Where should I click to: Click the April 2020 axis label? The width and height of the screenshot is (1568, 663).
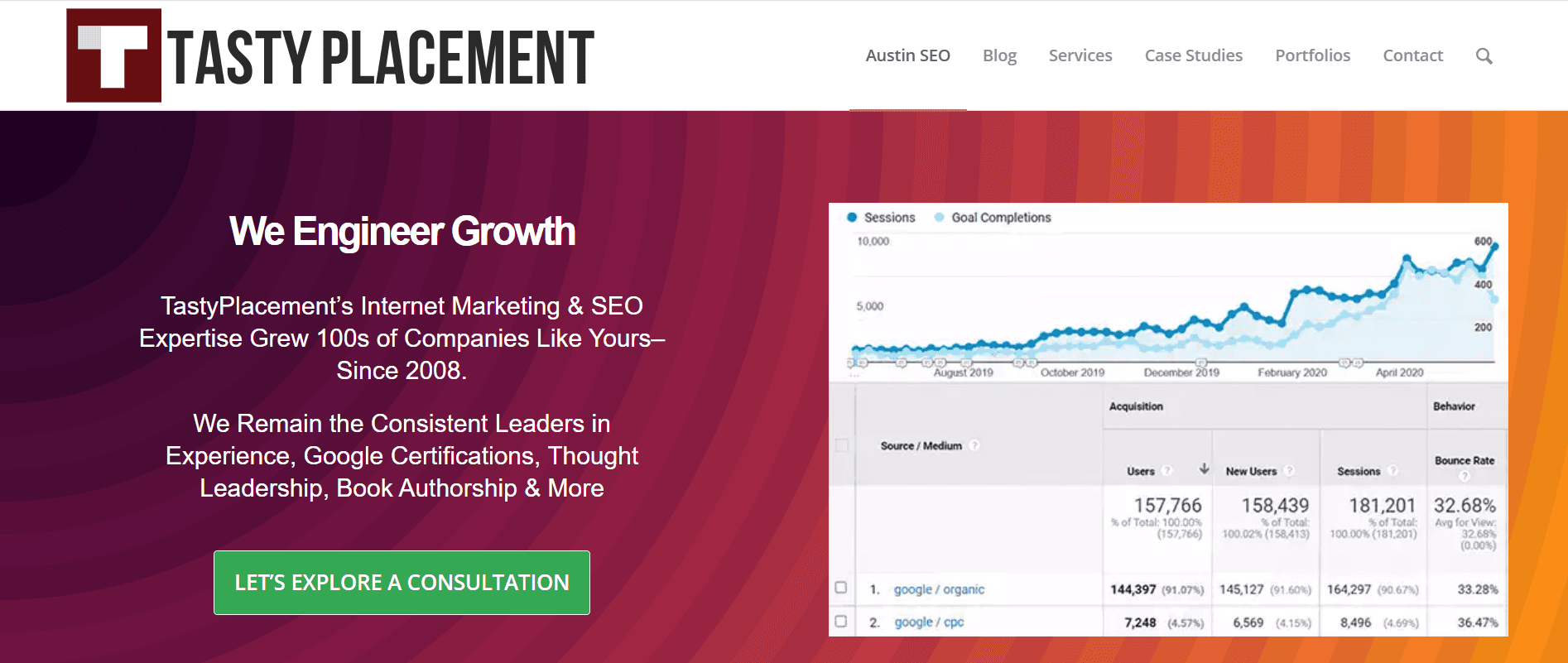[1399, 372]
